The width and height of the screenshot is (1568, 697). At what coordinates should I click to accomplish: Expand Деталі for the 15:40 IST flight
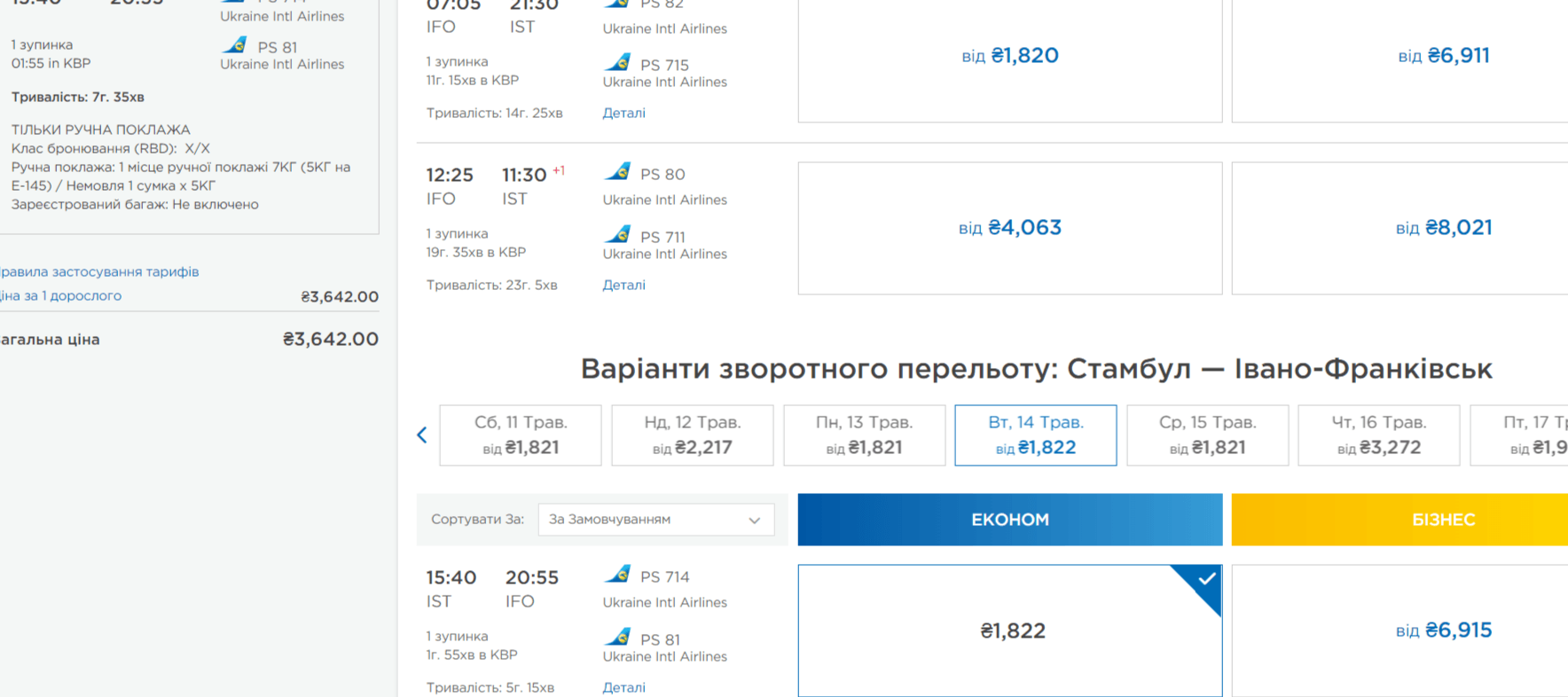point(624,687)
